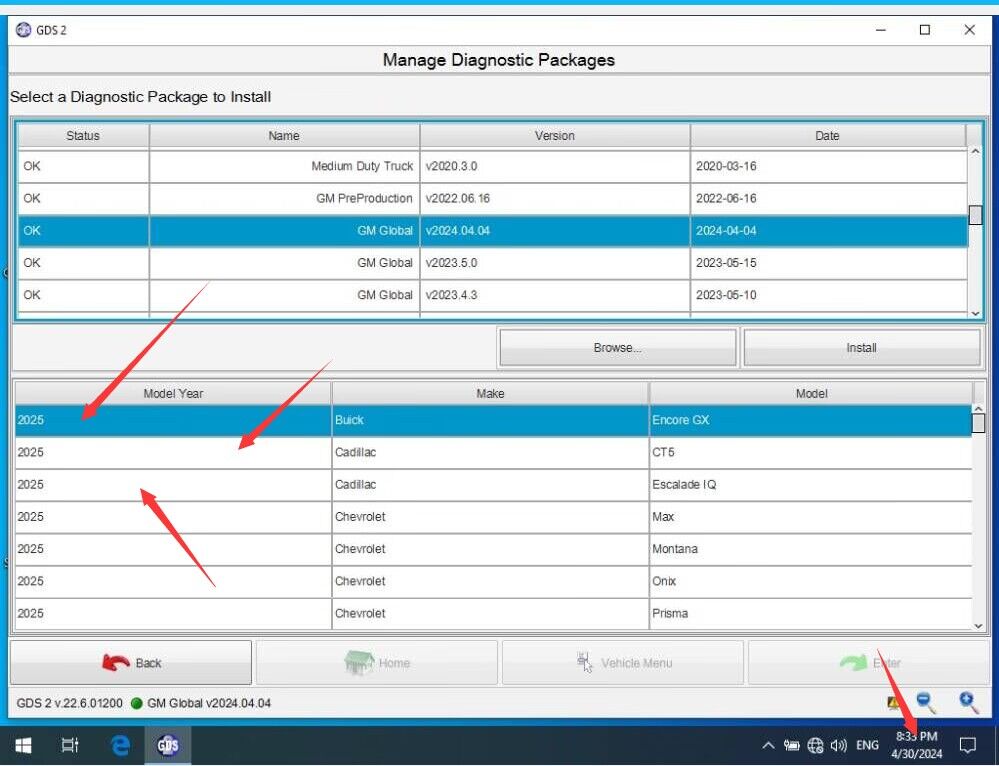999x766 pixels.
Task: Click the battery tray icon
Action: [x=792, y=745]
